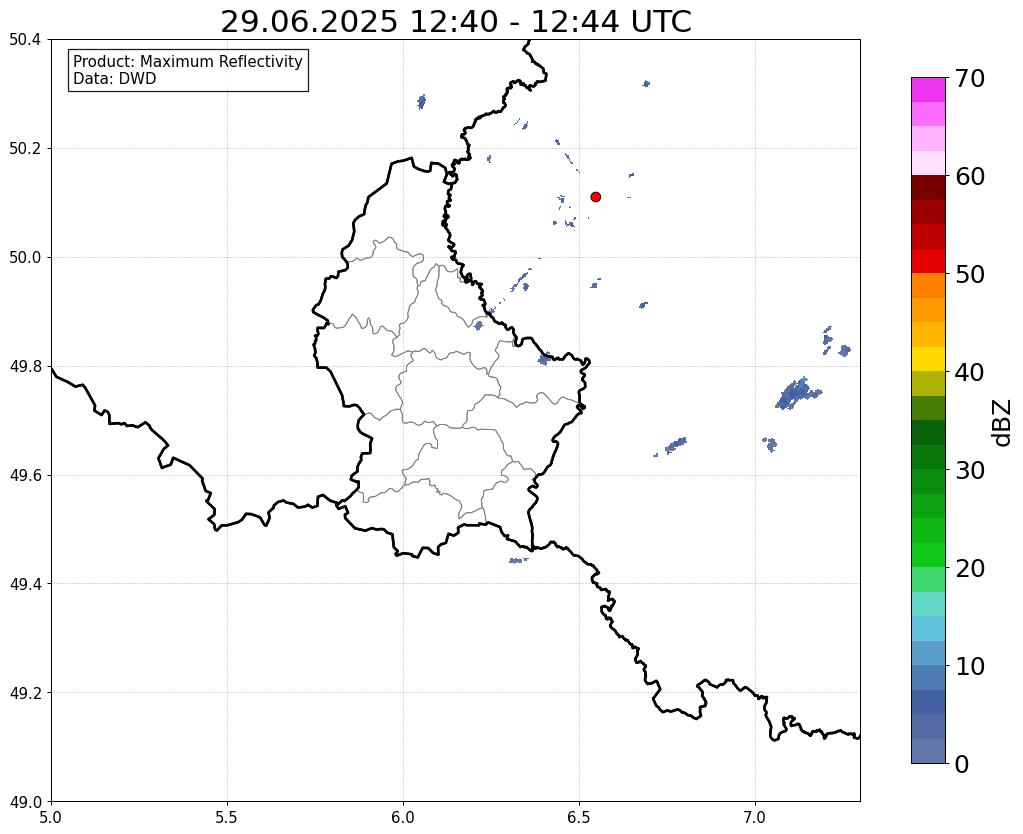Click the longitude tick label "7.0"
Image resolution: width=1023 pixels, height=834 pixels.
click(755, 818)
